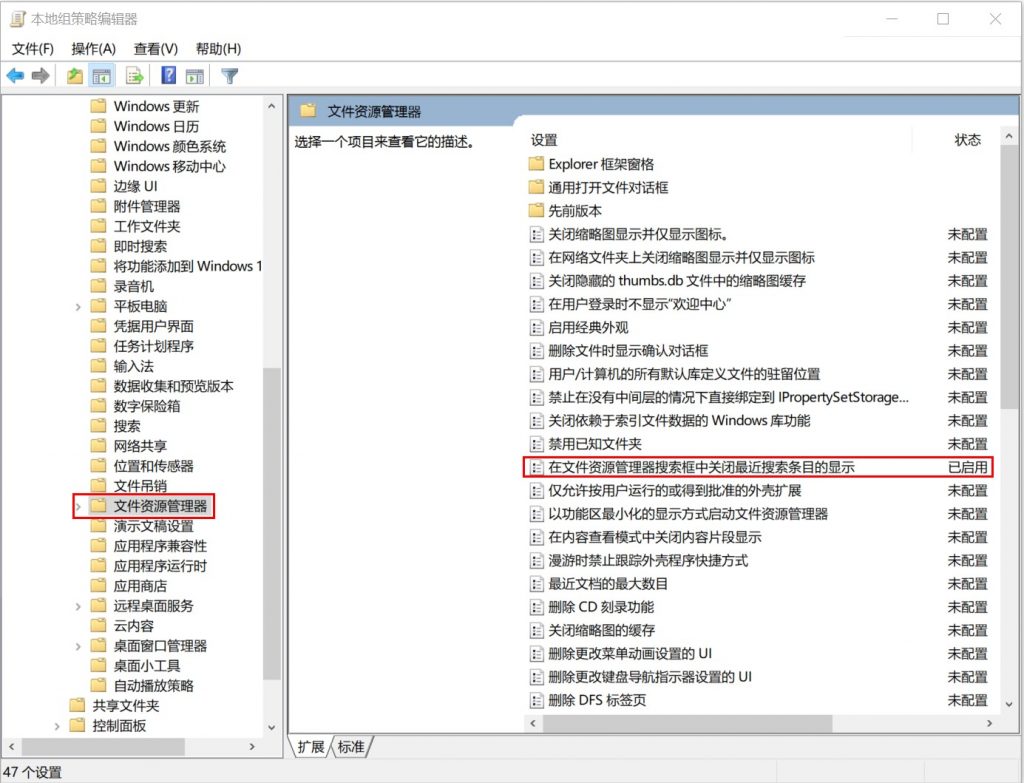Expand the 桌面窗口管理器 tree node
Viewport: 1024px width, 783px height.
78,646
